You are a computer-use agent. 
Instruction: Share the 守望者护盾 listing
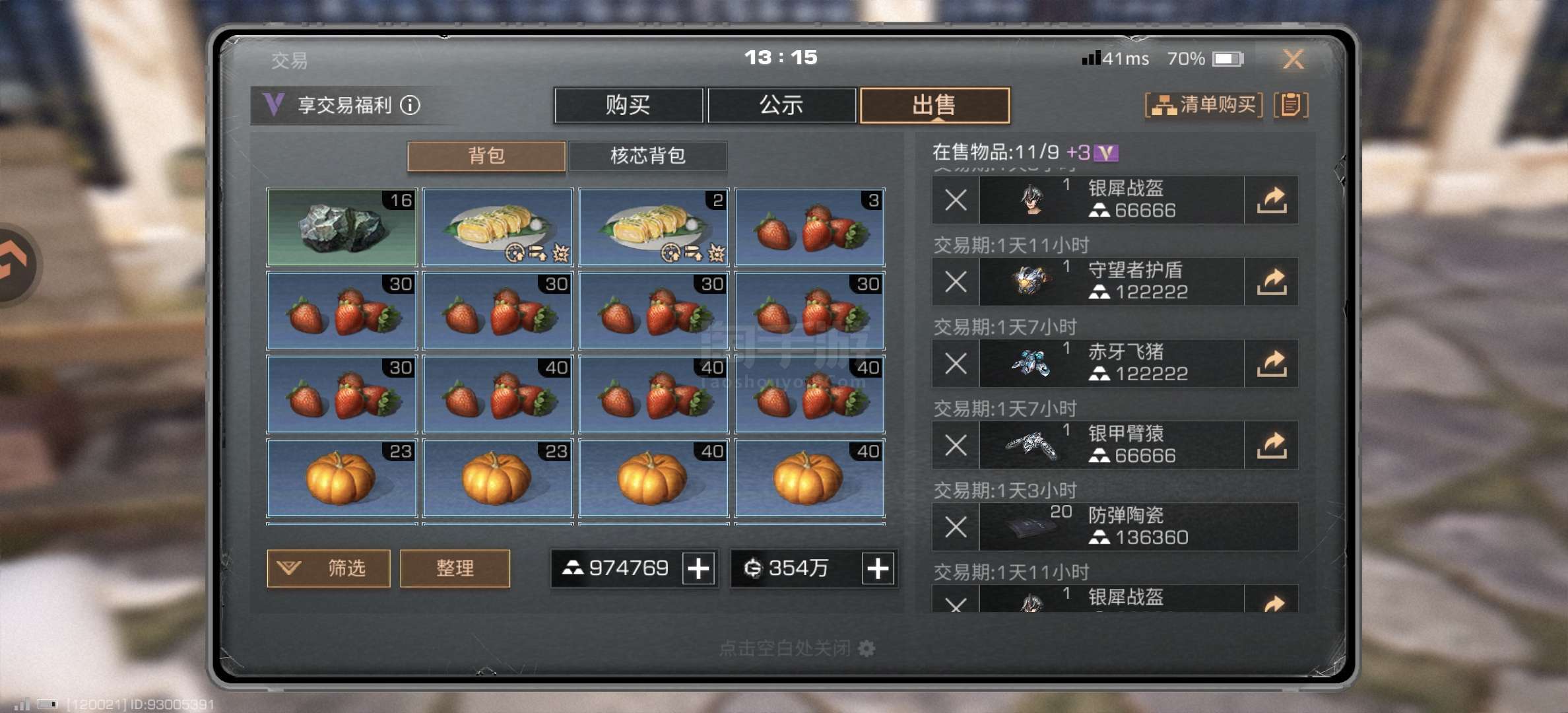[x=1272, y=282]
